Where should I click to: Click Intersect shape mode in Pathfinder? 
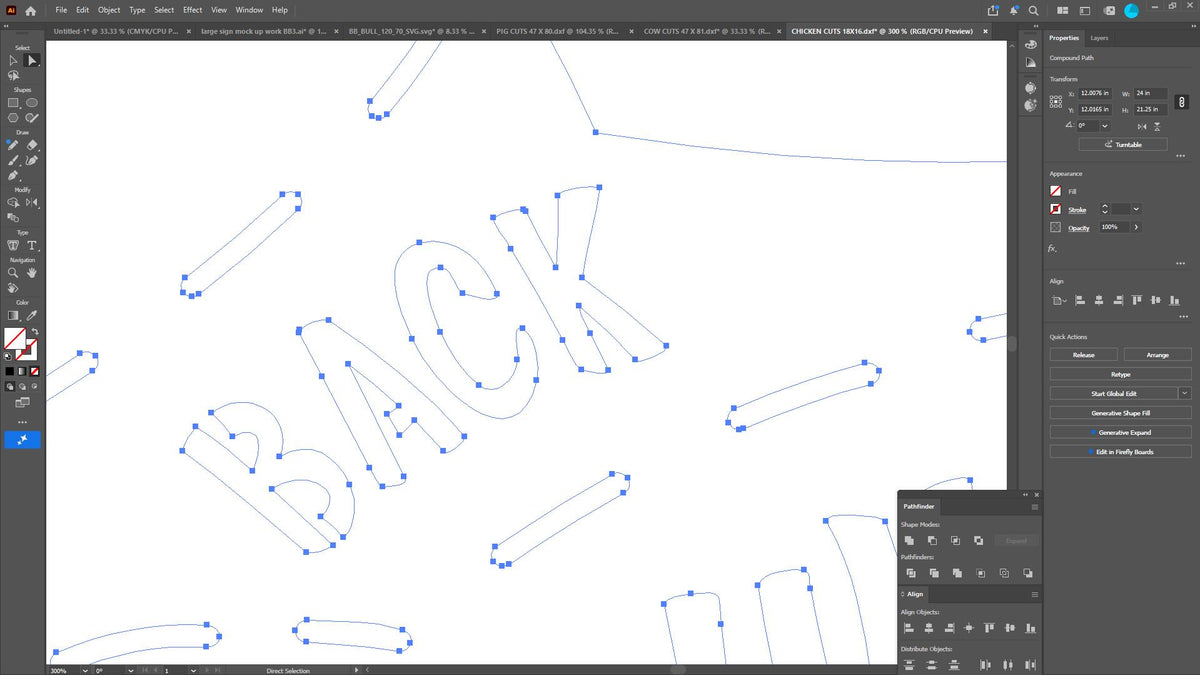(x=955, y=541)
